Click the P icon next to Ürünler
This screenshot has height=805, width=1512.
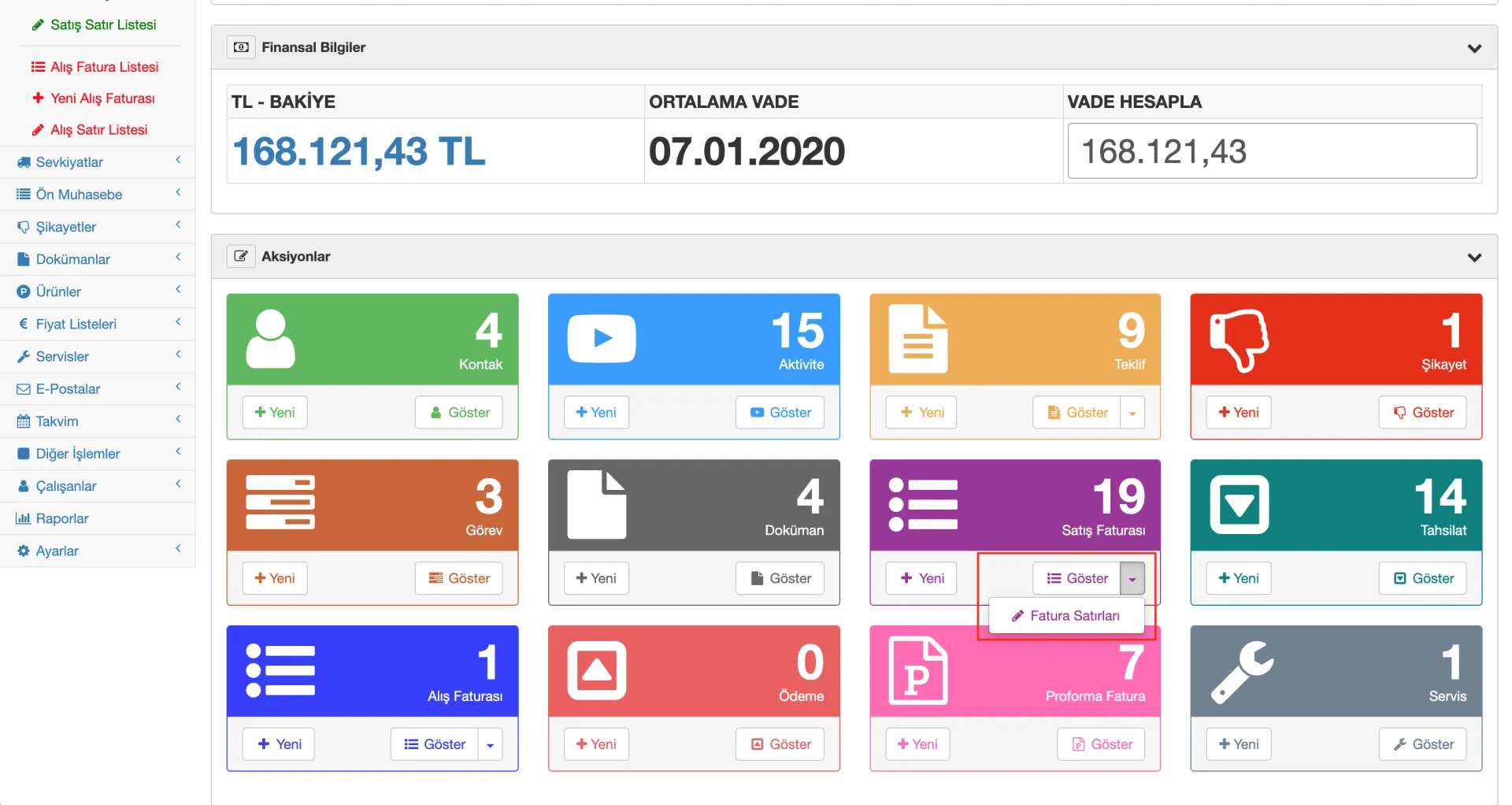[24, 291]
